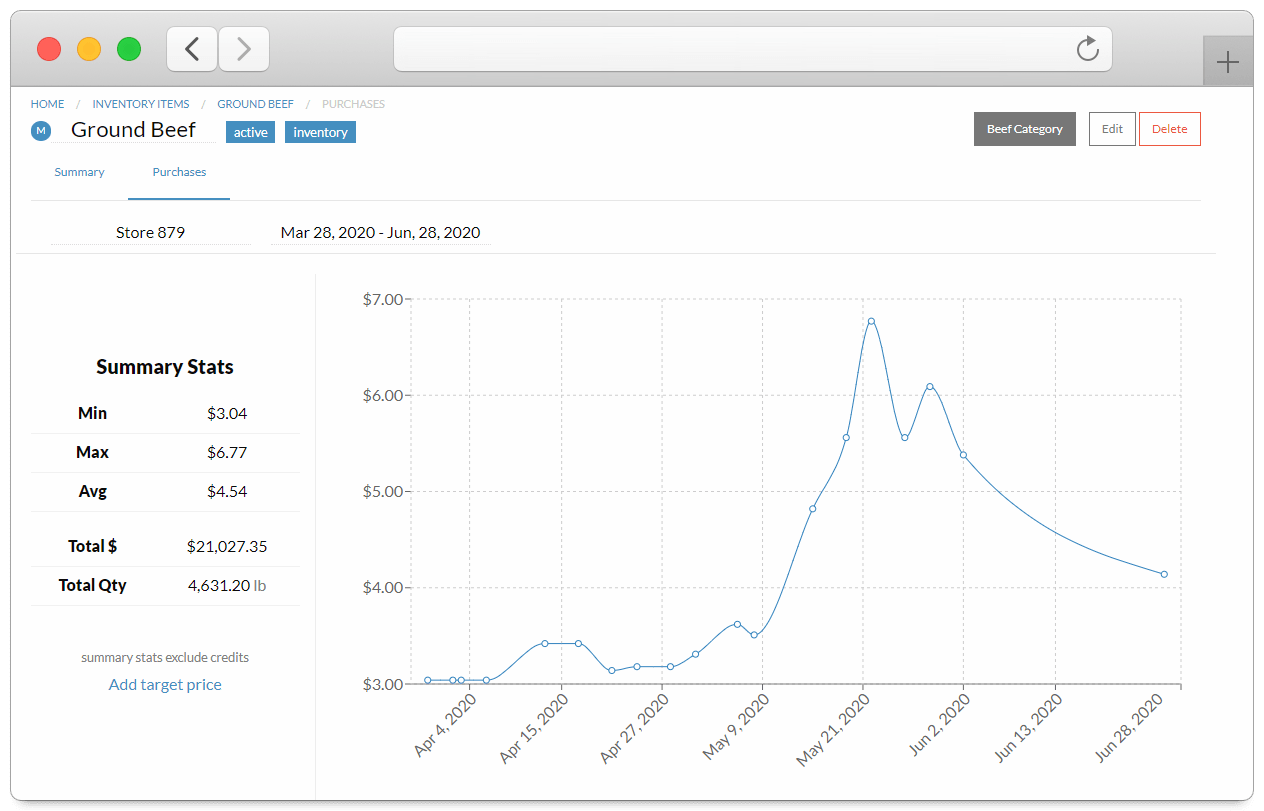
Task: Click the browser back arrow
Action: point(191,48)
